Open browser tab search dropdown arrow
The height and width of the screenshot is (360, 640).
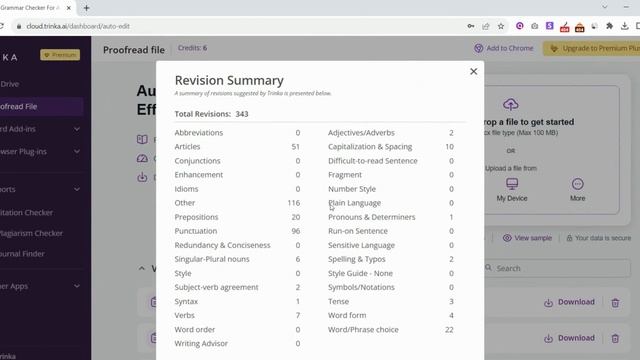click(604, 7)
